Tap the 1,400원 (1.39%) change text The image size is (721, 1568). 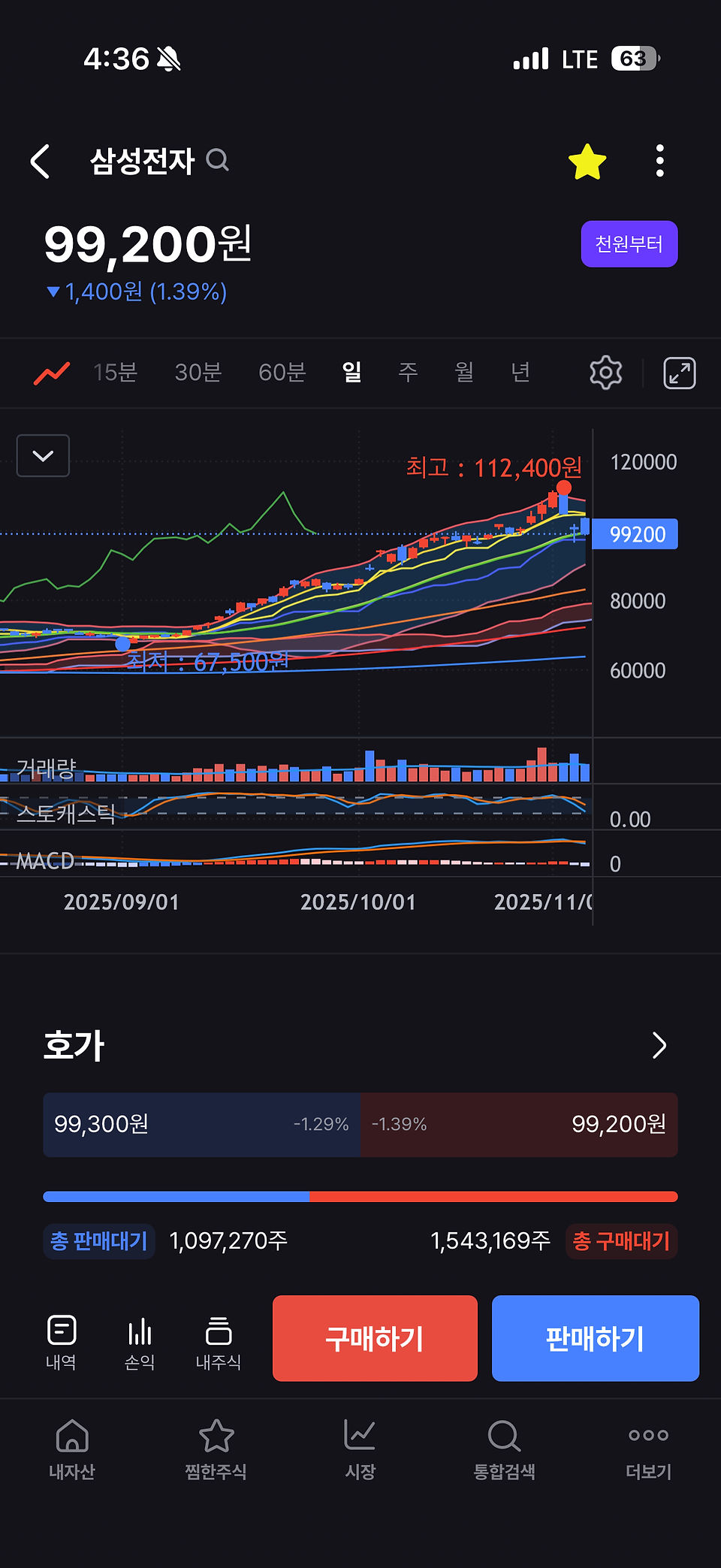coord(137,292)
